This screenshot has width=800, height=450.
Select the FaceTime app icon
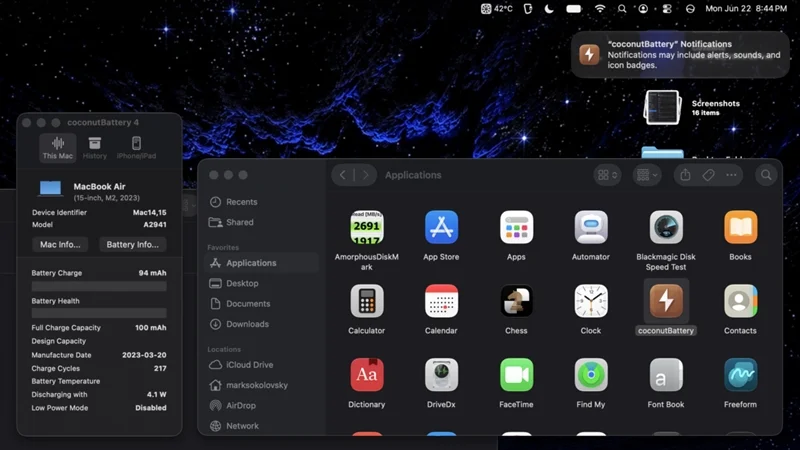tap(516, 374)
